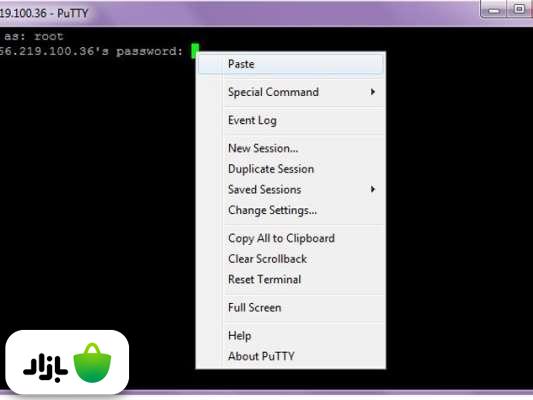Choose Reset Terminal

click(291, 279)
